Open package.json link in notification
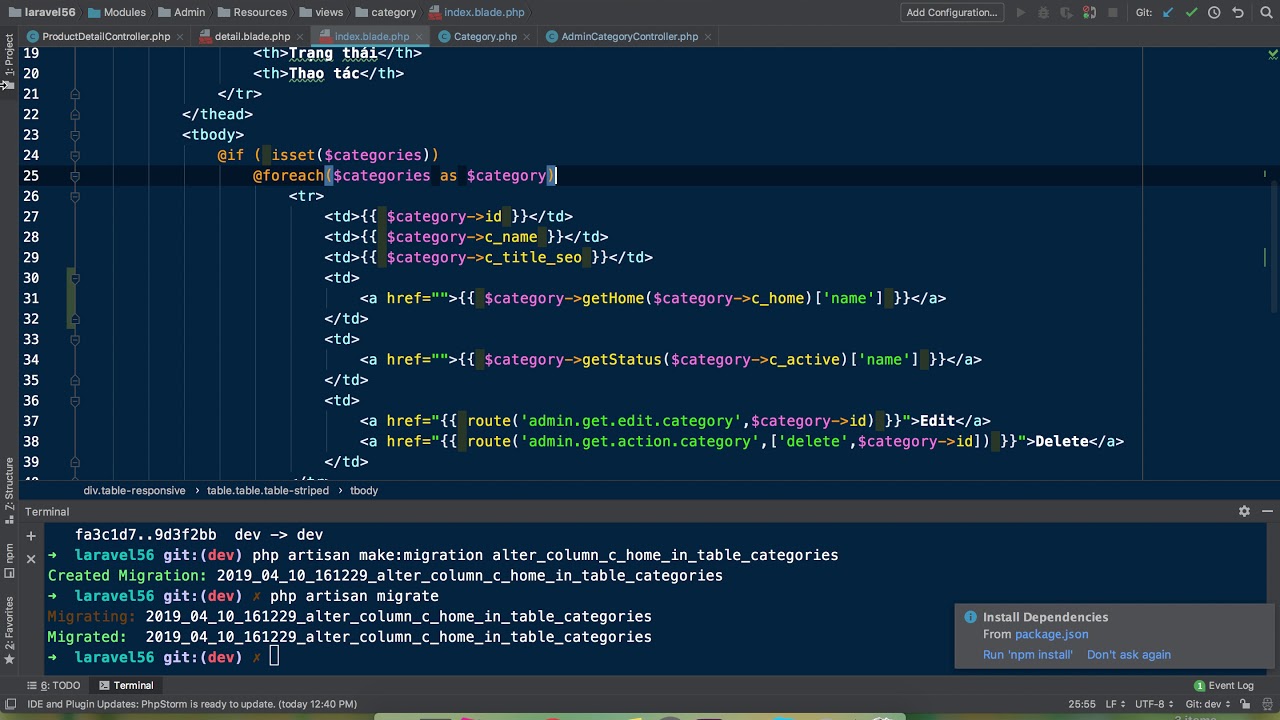Screen dimensions: 1280x720 click(1051, 634)
